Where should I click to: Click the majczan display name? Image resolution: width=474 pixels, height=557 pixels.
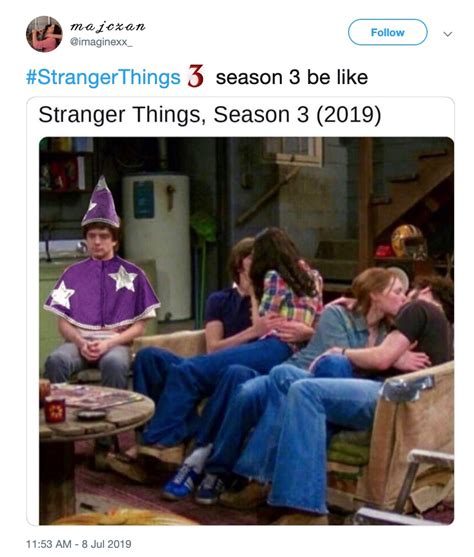click(x=108, y=27)
